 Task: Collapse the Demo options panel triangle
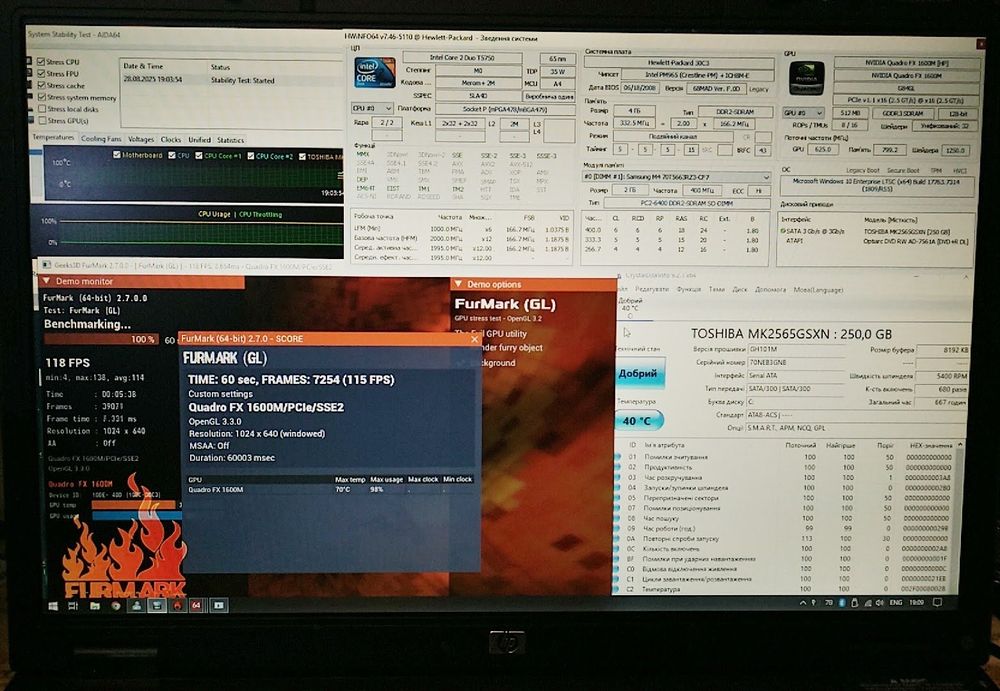tap(457, 284)
